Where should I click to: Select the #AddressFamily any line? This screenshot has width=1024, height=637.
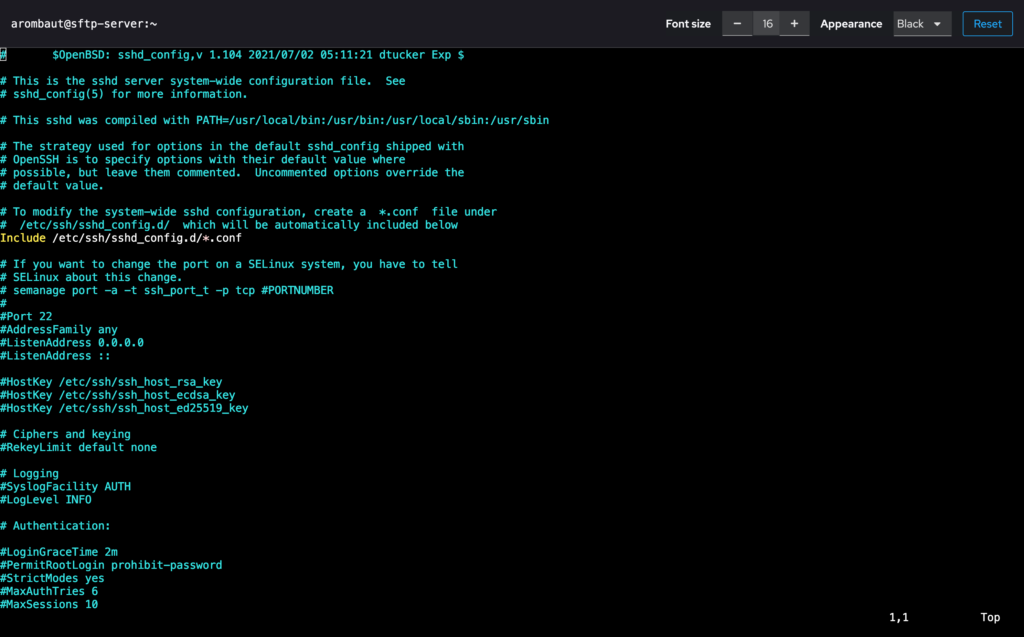[59, 329]
